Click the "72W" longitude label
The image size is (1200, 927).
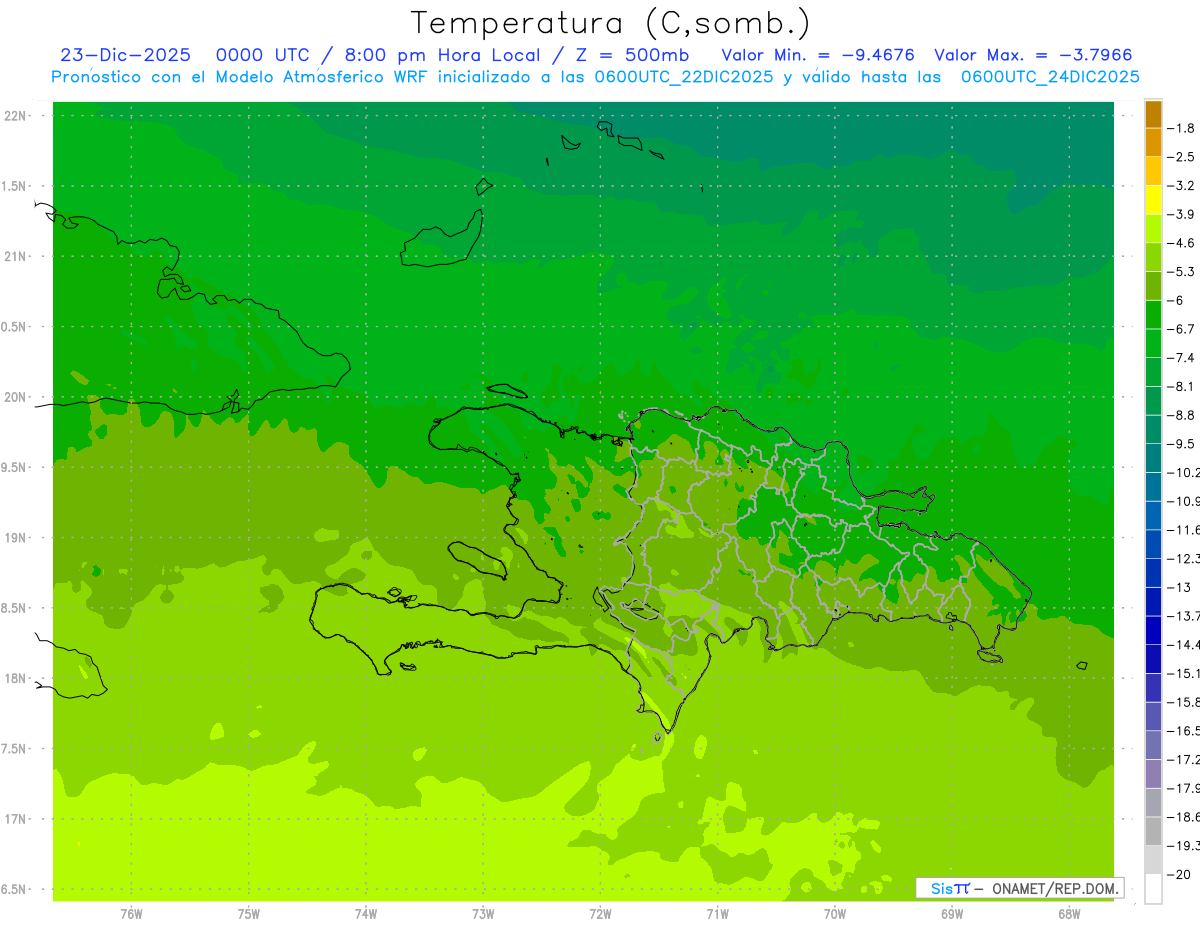click(600, 915)
